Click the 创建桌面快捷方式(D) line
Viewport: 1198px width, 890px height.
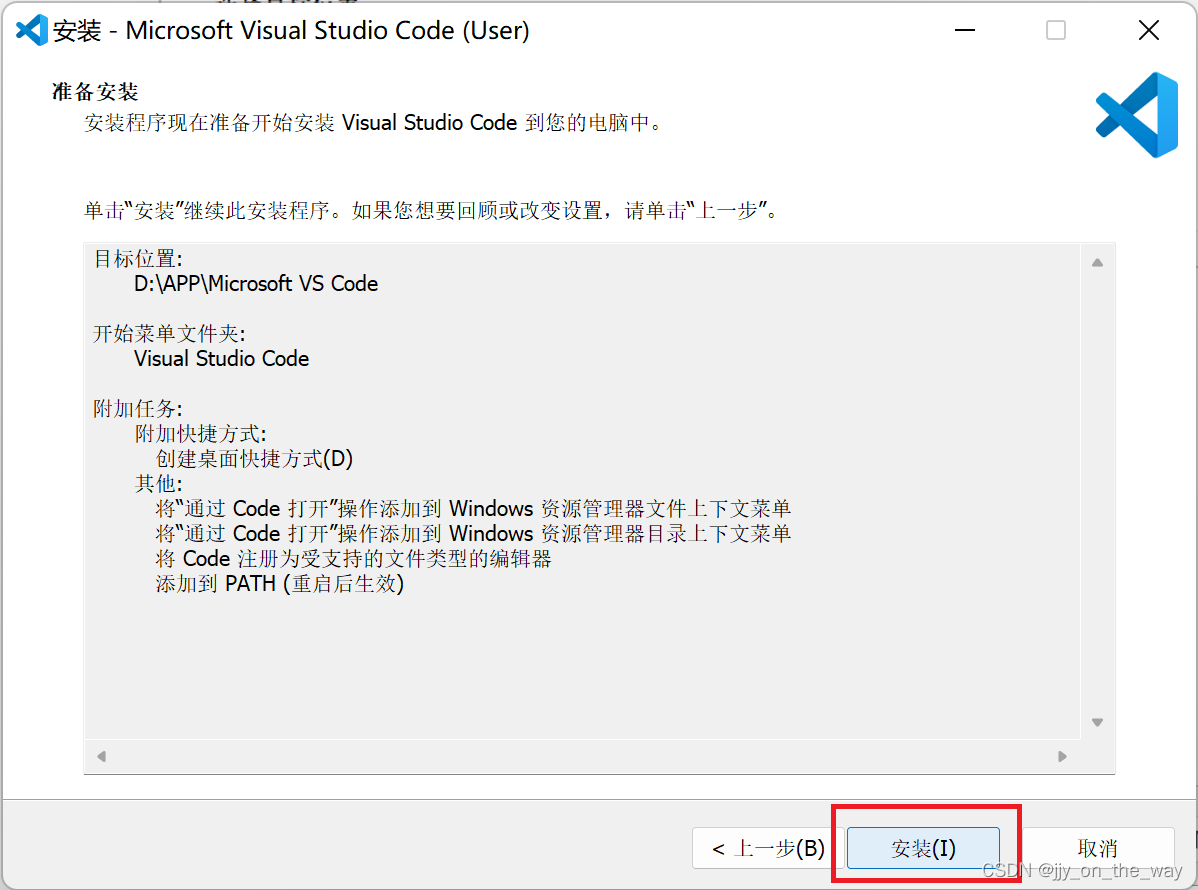point(254,458)
